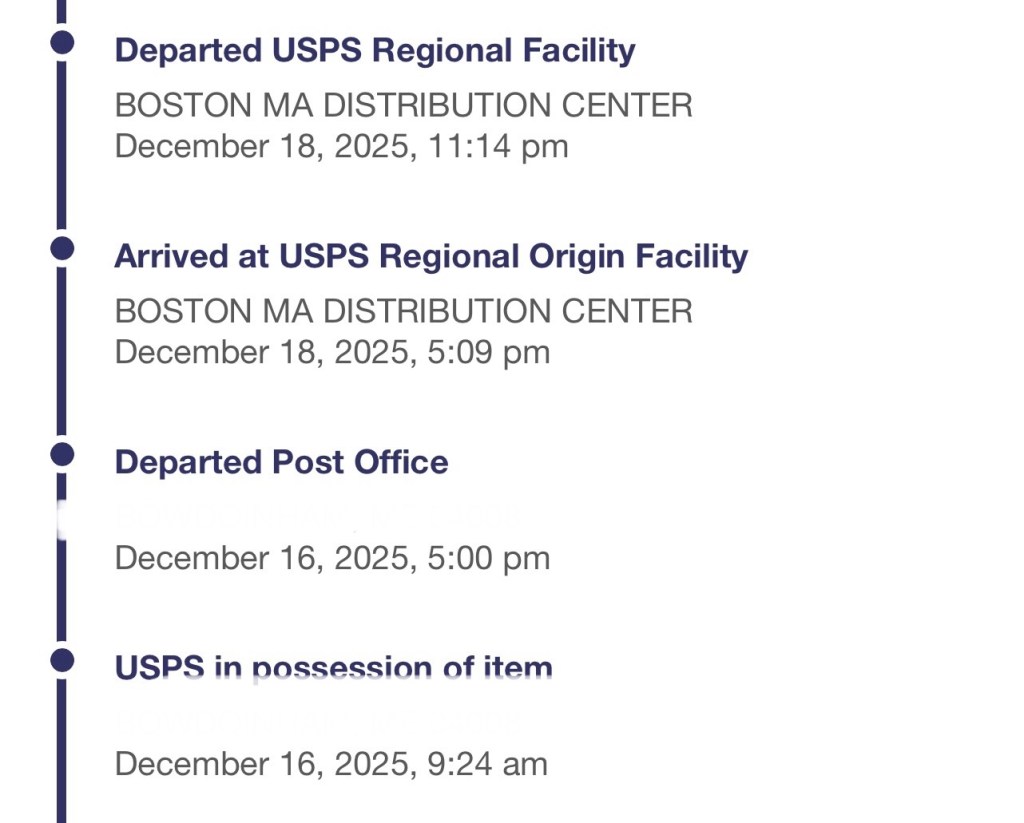Click the timeline dot beside Departed USPS Regional Facility
The image size is (1024, 823).
point(62,42)
